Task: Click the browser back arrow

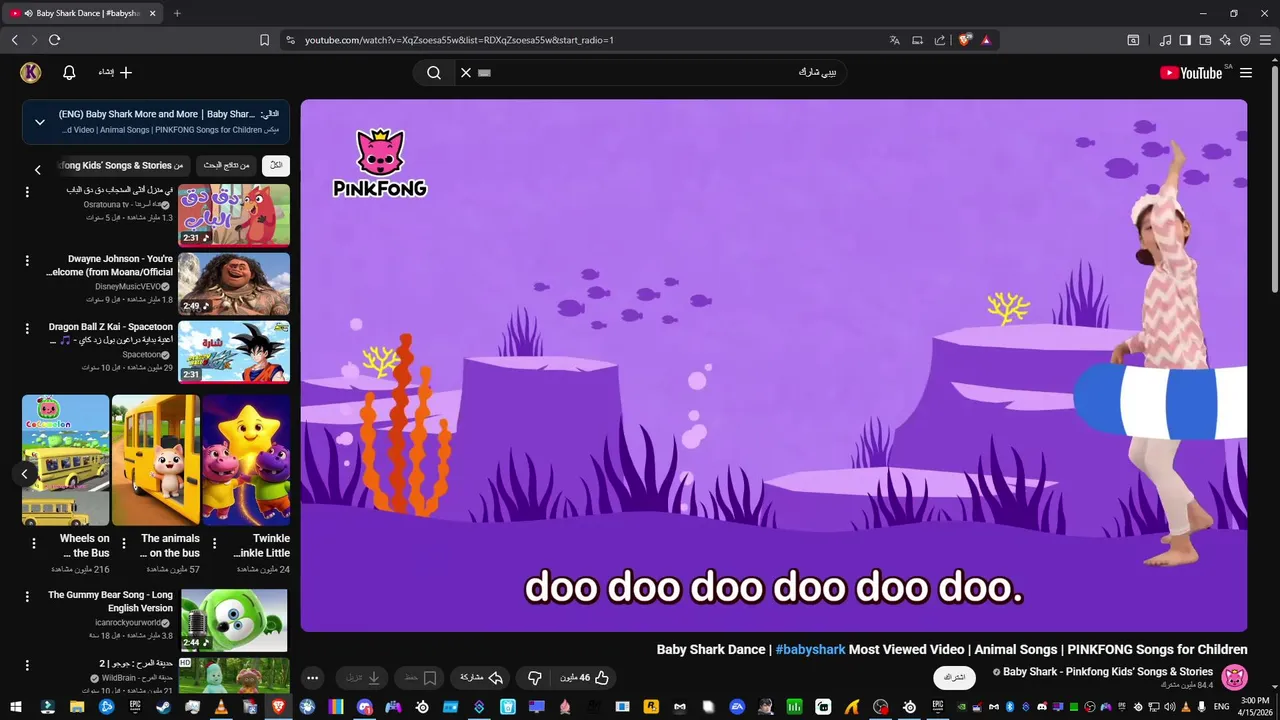Action: pyautogui.click(x=15, y=40)
